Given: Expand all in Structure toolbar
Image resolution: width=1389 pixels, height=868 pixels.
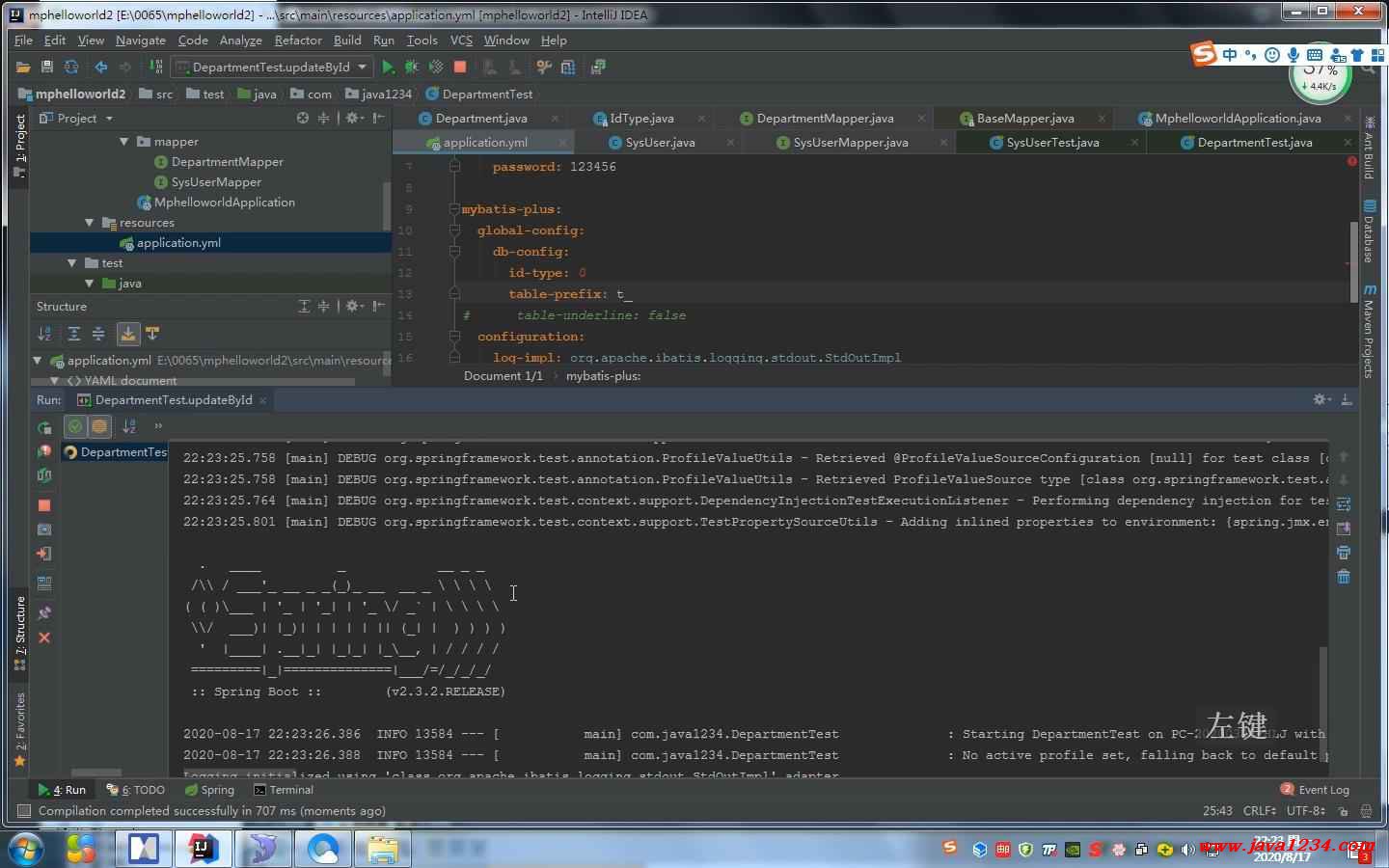Looking at the screenshot, I should 73,334.
